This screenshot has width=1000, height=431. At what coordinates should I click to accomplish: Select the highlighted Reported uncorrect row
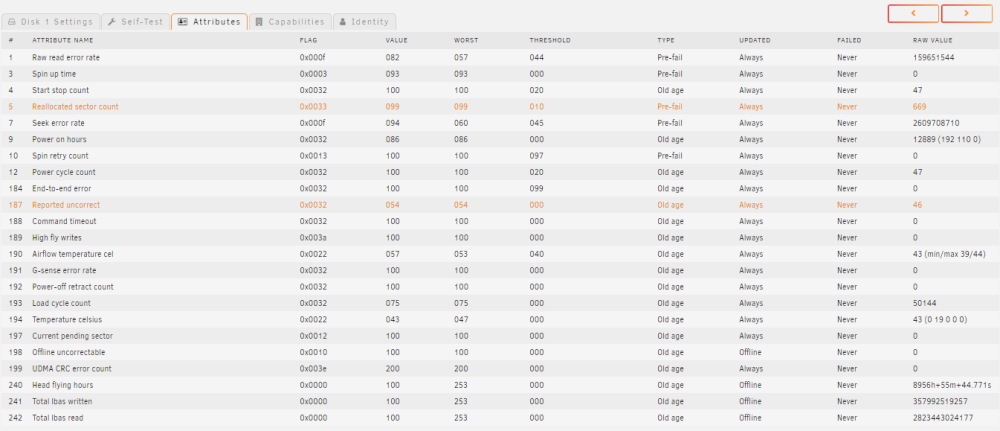point(500,205)
